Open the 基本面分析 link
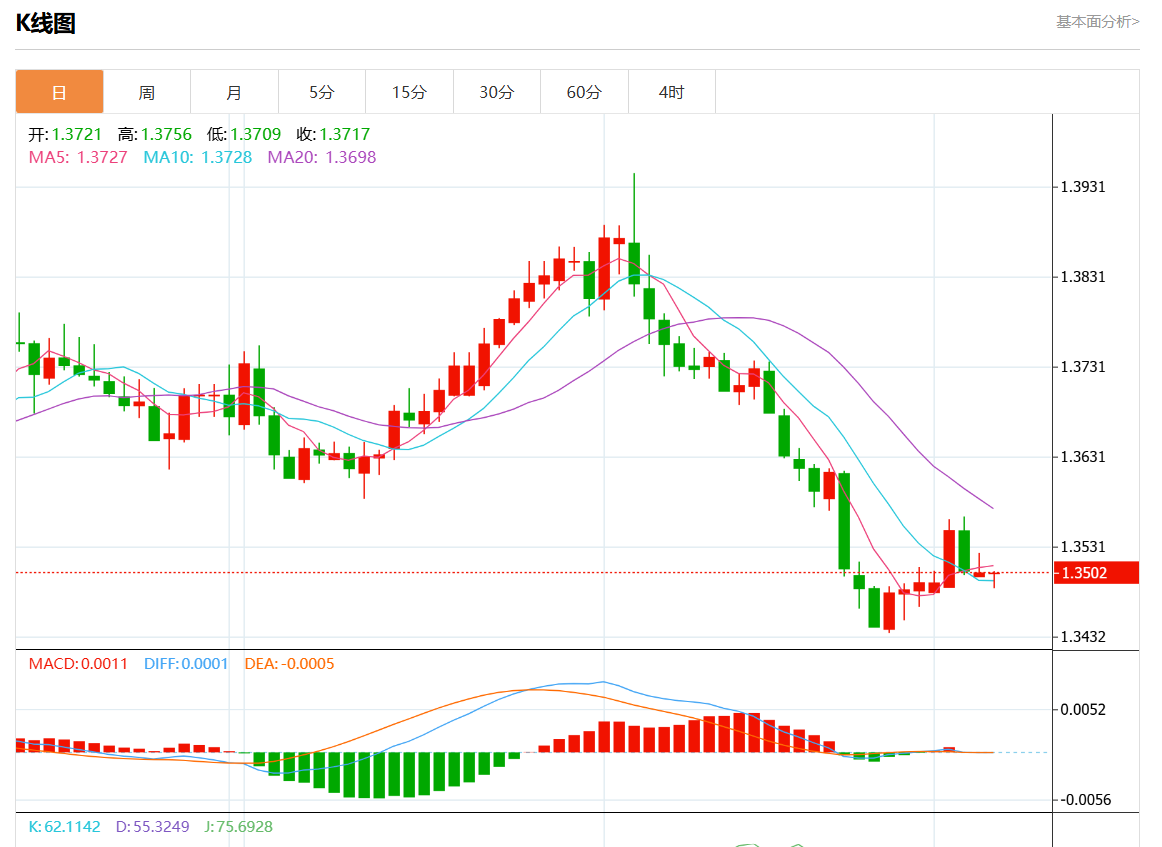This screenshot has height=847, width=1162. (1097, 21)
